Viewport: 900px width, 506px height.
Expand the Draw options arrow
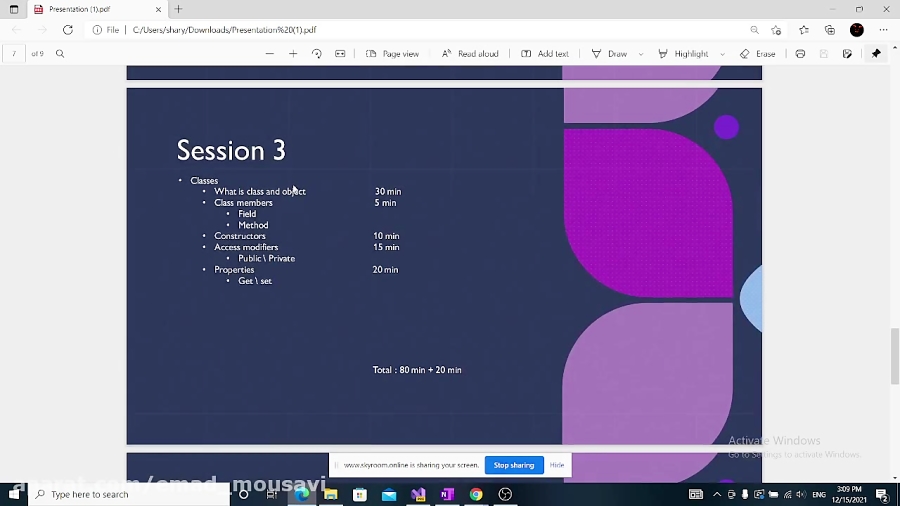(641, 54)
